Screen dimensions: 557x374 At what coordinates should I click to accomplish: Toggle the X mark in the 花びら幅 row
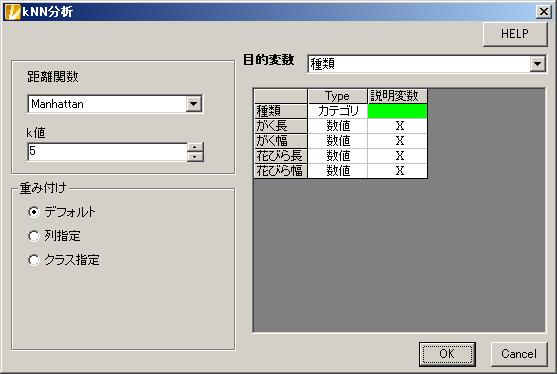pos(397,171)
